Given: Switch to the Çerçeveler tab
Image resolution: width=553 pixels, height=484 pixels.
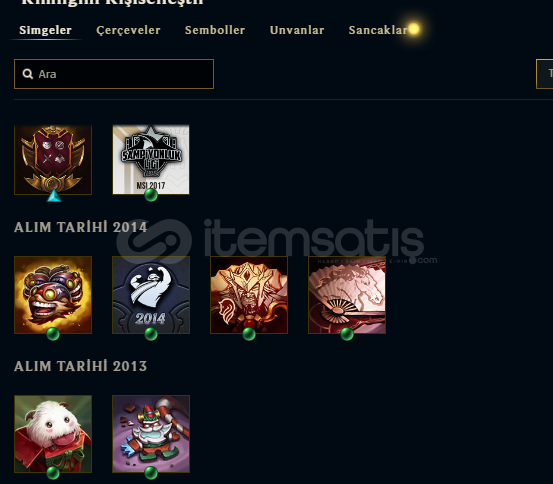Looking at the screenshot, I should [128, 30].
